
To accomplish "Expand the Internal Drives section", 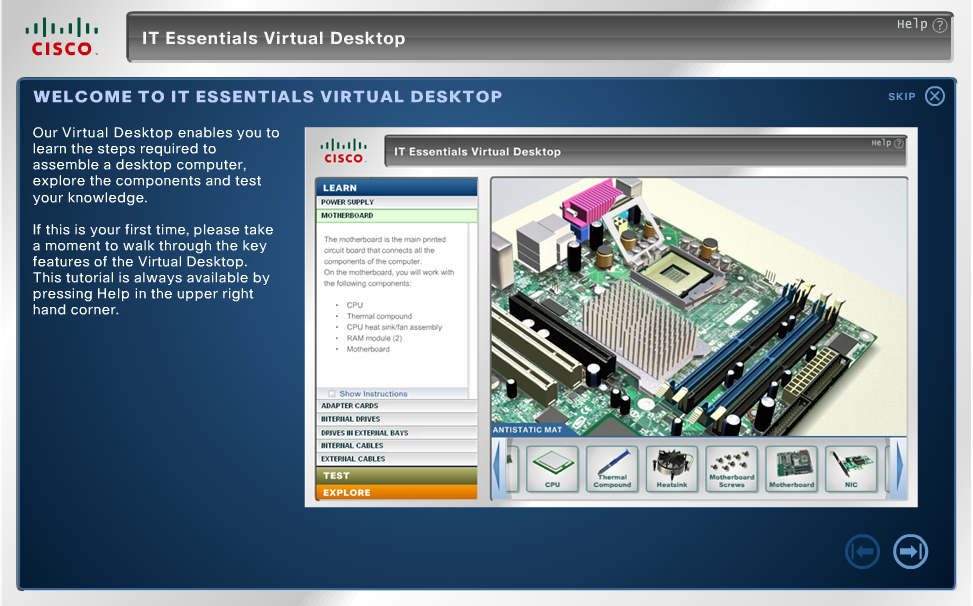I will pyautogui.click(x=396, y=419).
